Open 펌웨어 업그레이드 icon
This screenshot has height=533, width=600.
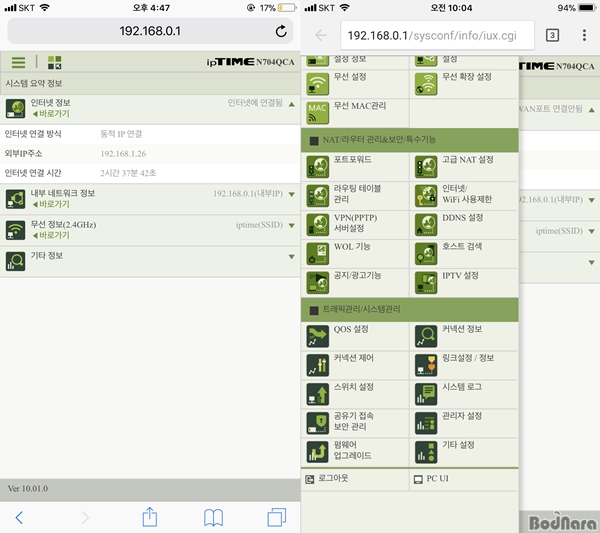coord(318,450)
